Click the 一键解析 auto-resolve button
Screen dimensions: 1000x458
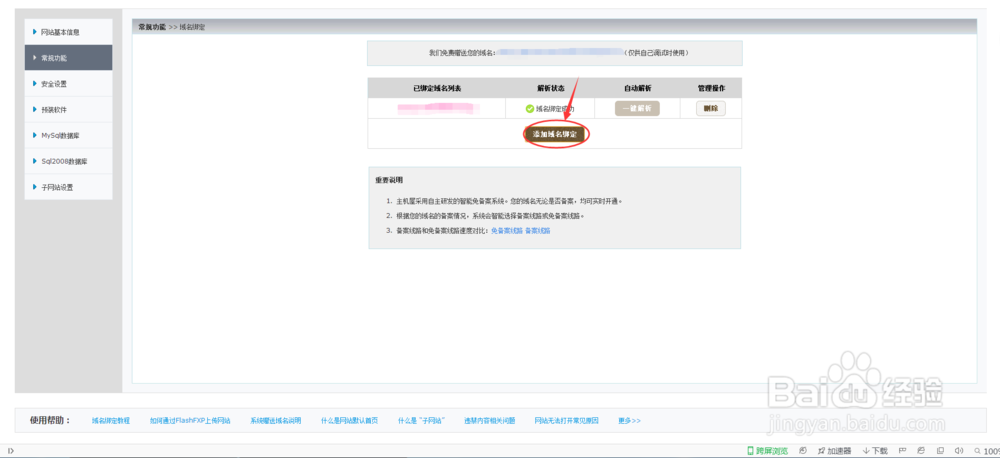(x=637, y=108)
